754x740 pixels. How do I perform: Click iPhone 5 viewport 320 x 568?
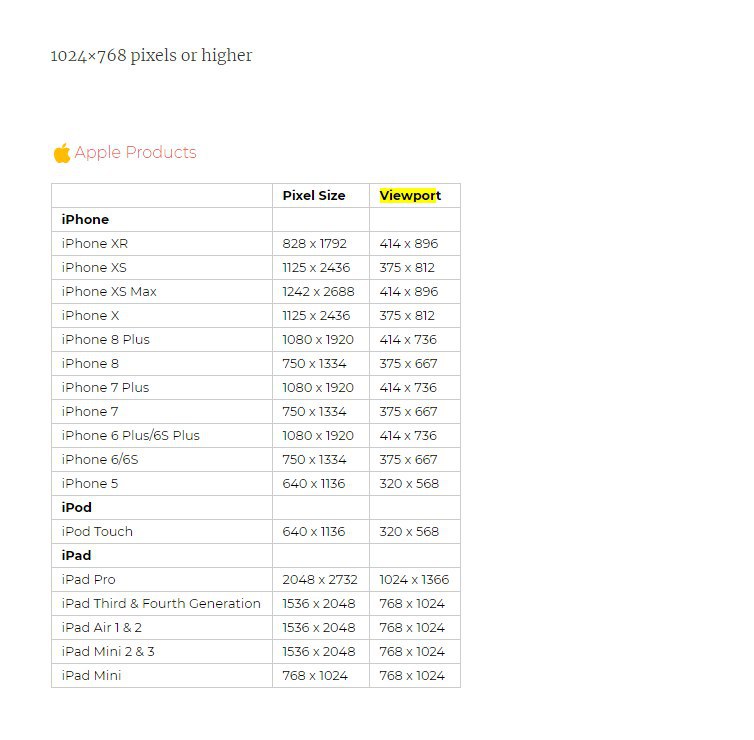[x=409, y=484]
